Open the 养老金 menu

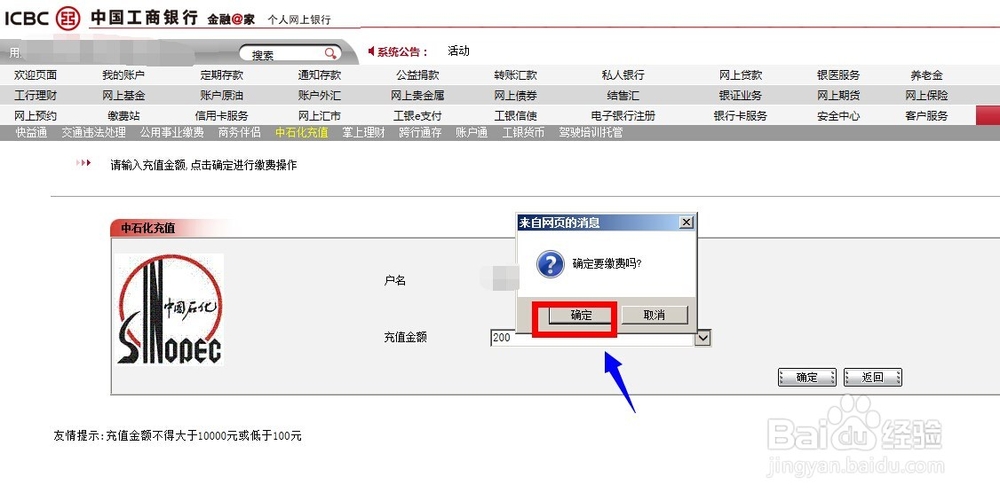tap(926, 75)
